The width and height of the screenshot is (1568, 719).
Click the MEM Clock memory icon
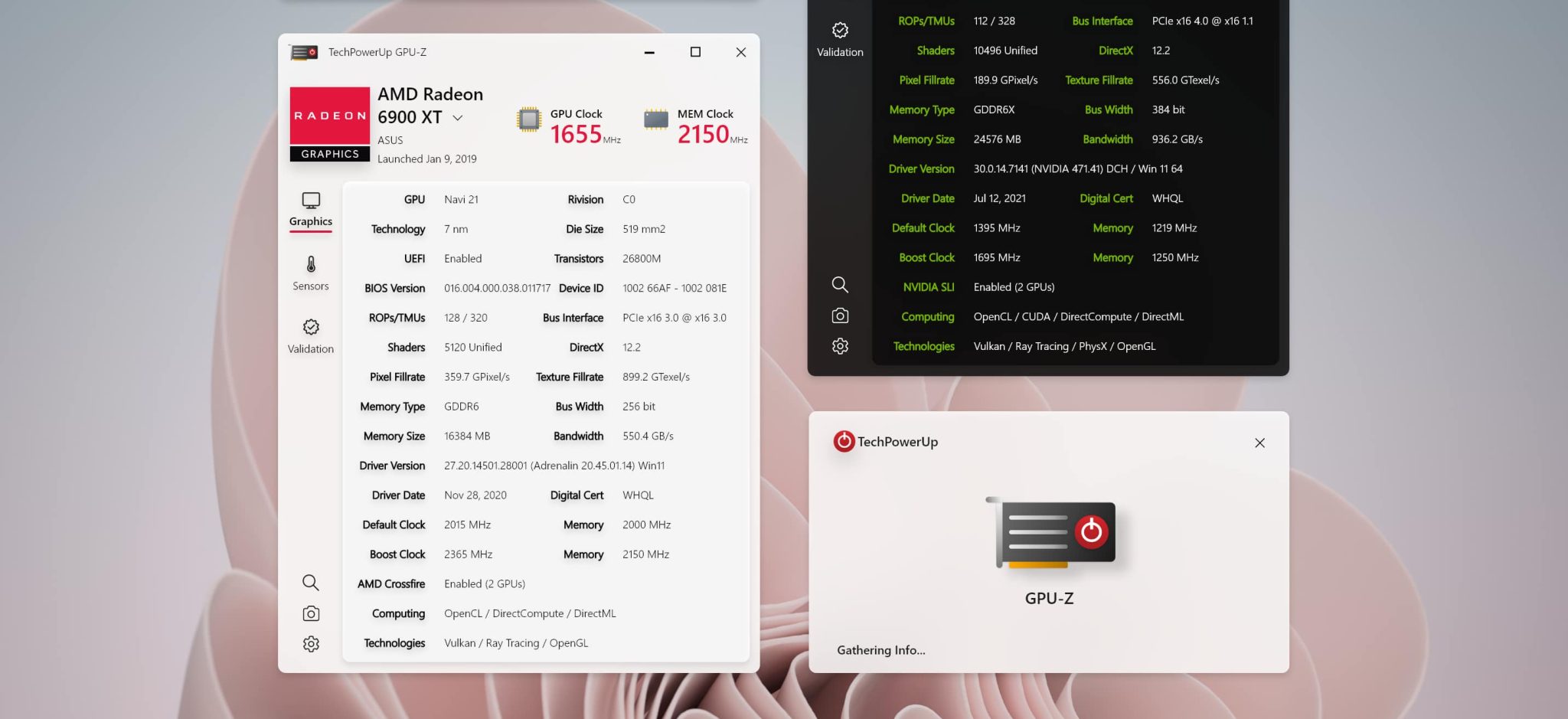point(656,119)
